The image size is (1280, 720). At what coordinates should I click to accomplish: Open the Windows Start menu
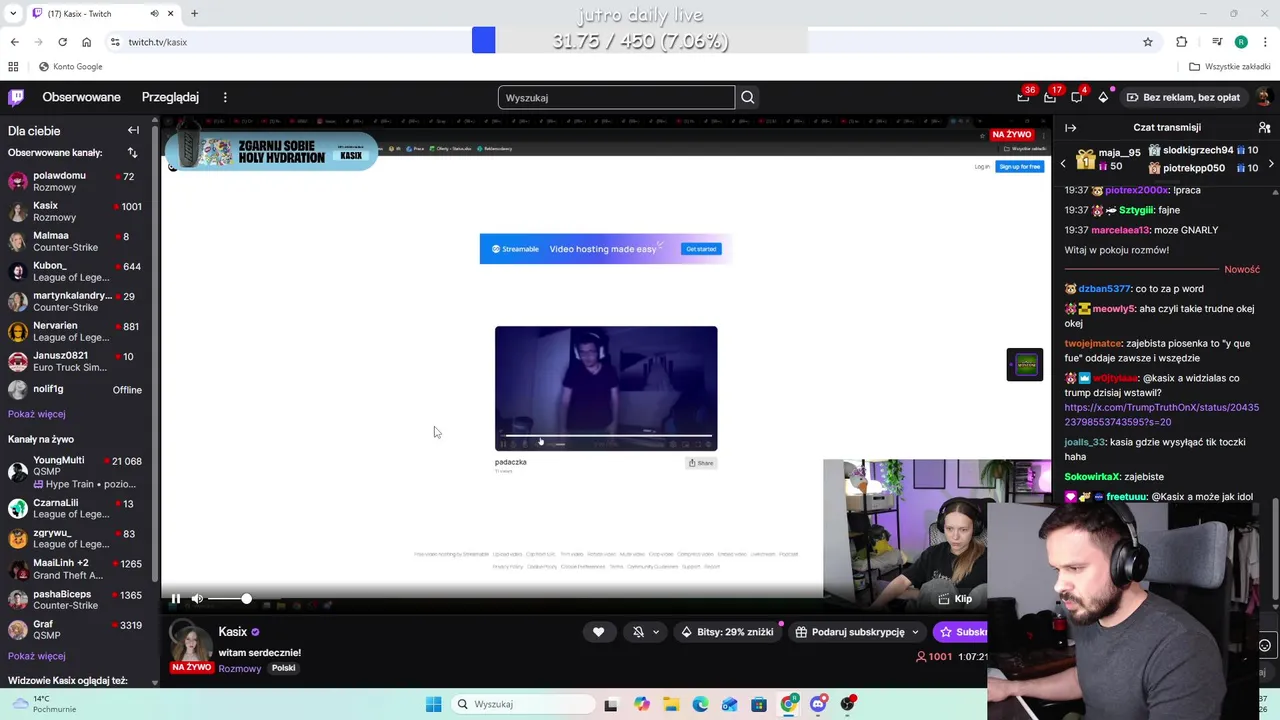coord(433,704)
